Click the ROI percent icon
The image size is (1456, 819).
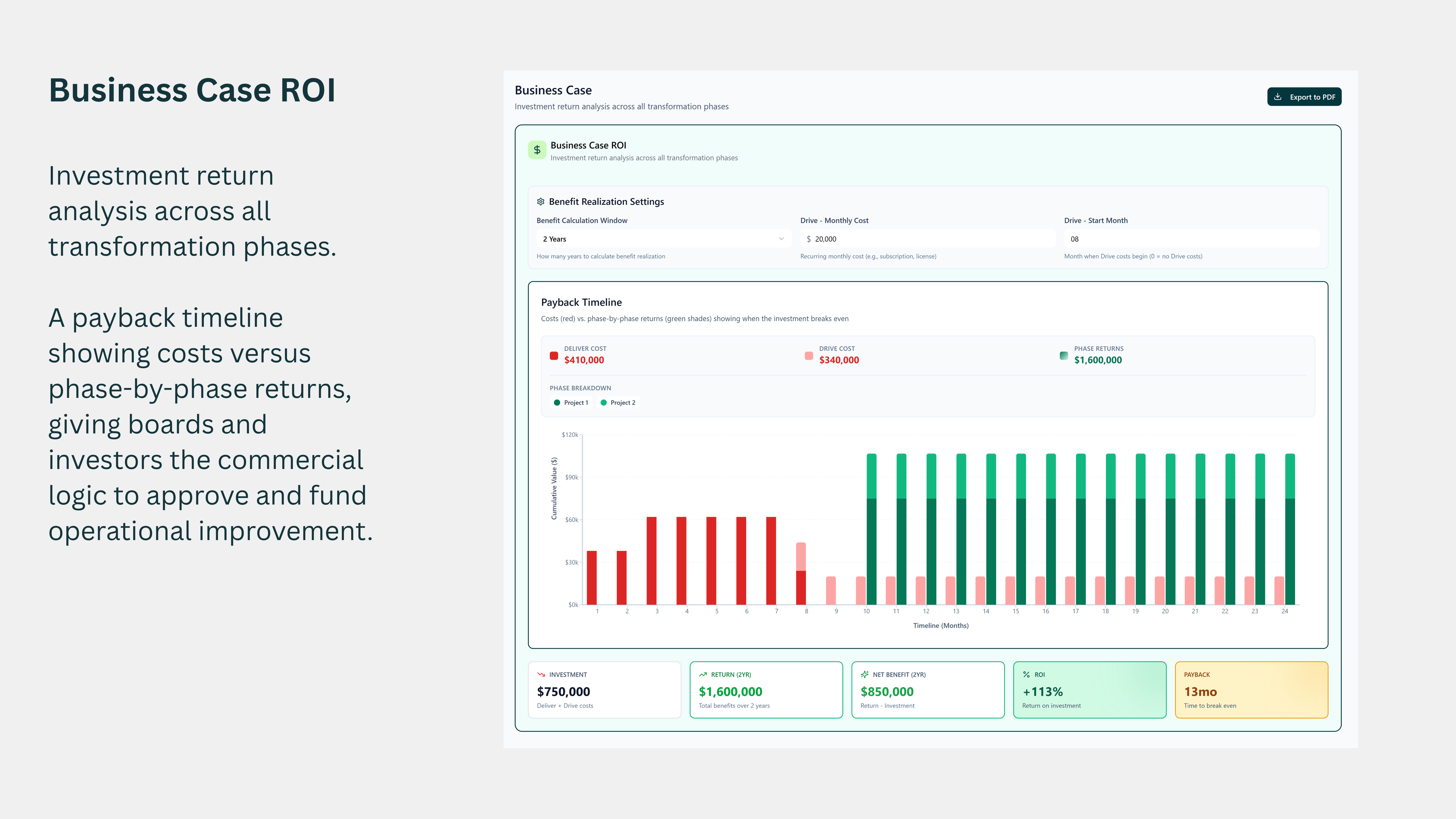[x=1026, y=674]
